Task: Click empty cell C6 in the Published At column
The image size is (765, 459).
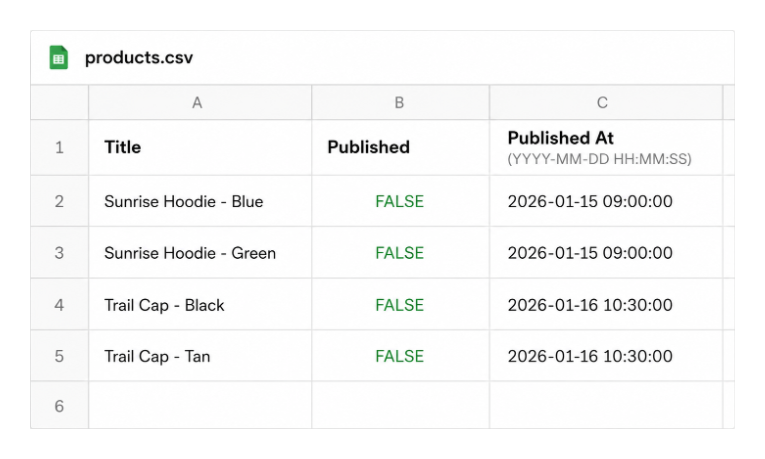Action: tap(606, 405)
